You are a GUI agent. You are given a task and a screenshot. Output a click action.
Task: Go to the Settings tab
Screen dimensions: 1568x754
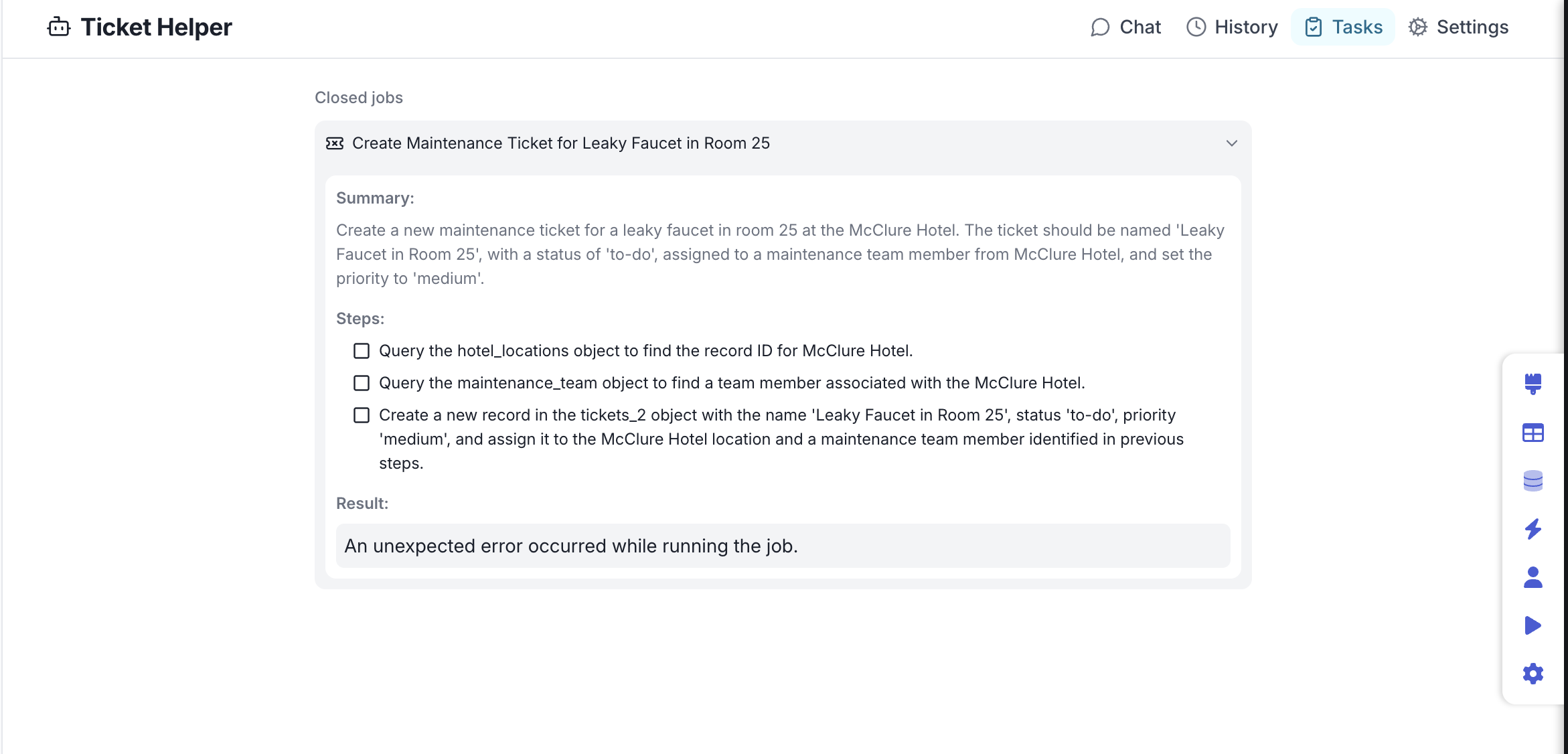point(1458,27)
